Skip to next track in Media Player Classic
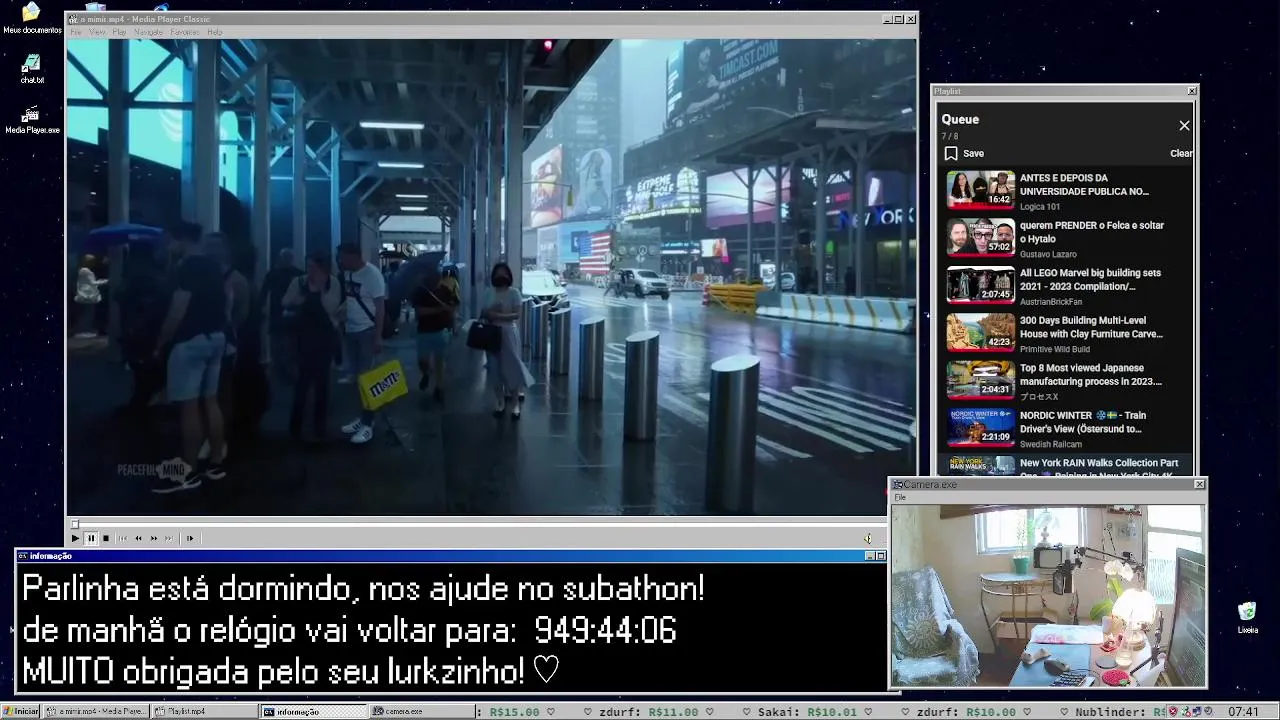 coord(168,538)
